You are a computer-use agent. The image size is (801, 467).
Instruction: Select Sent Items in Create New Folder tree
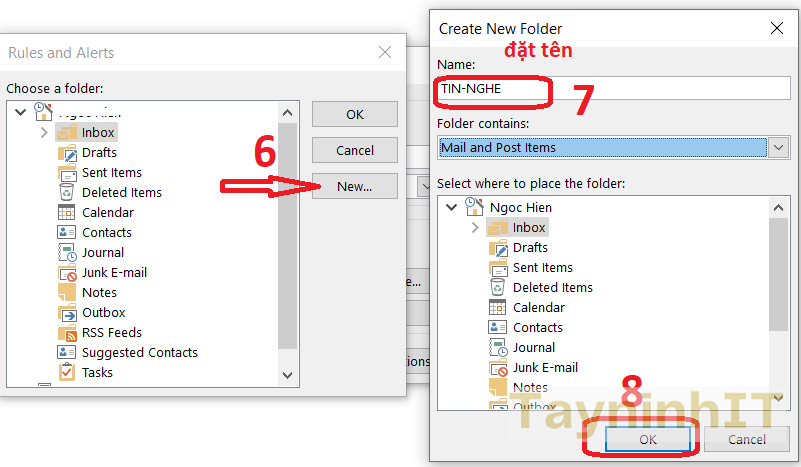[x=542, y=268]
